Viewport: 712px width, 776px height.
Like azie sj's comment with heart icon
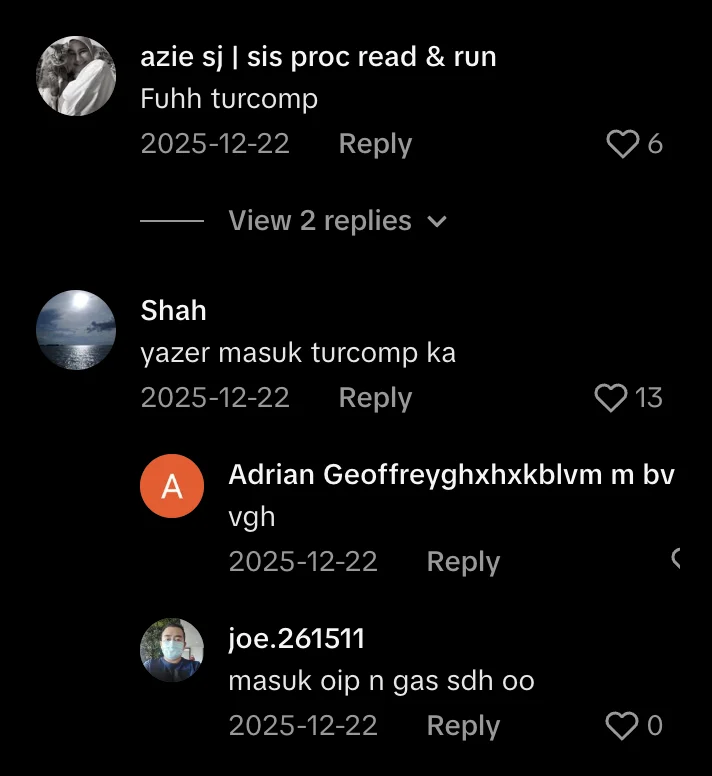[622, 144]
